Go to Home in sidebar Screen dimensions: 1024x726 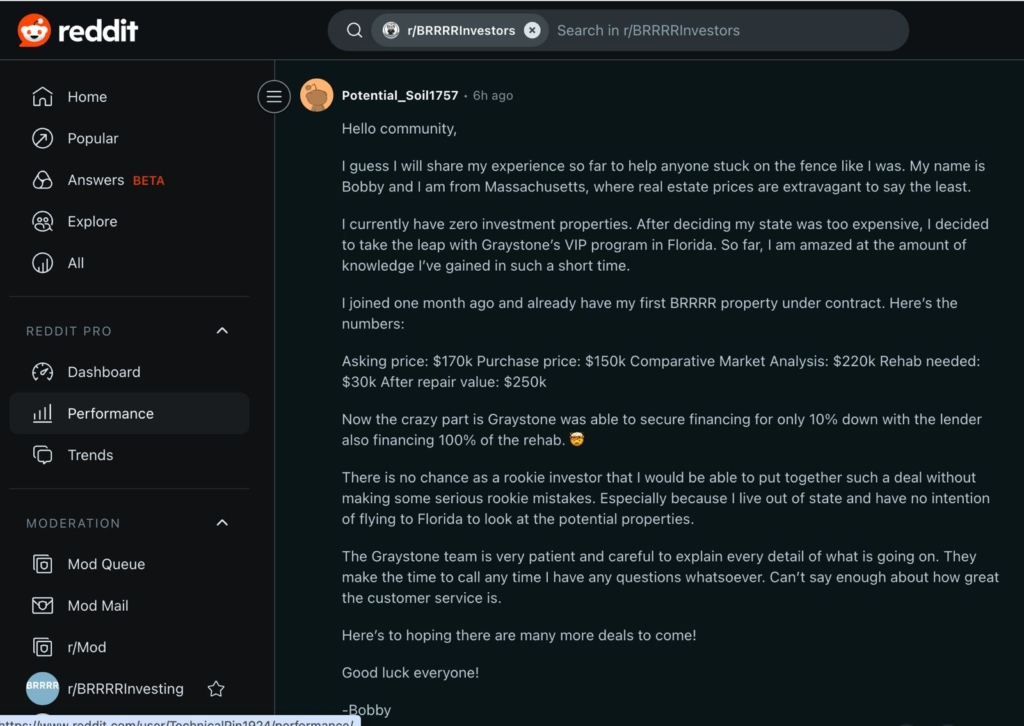pos(87,97)
